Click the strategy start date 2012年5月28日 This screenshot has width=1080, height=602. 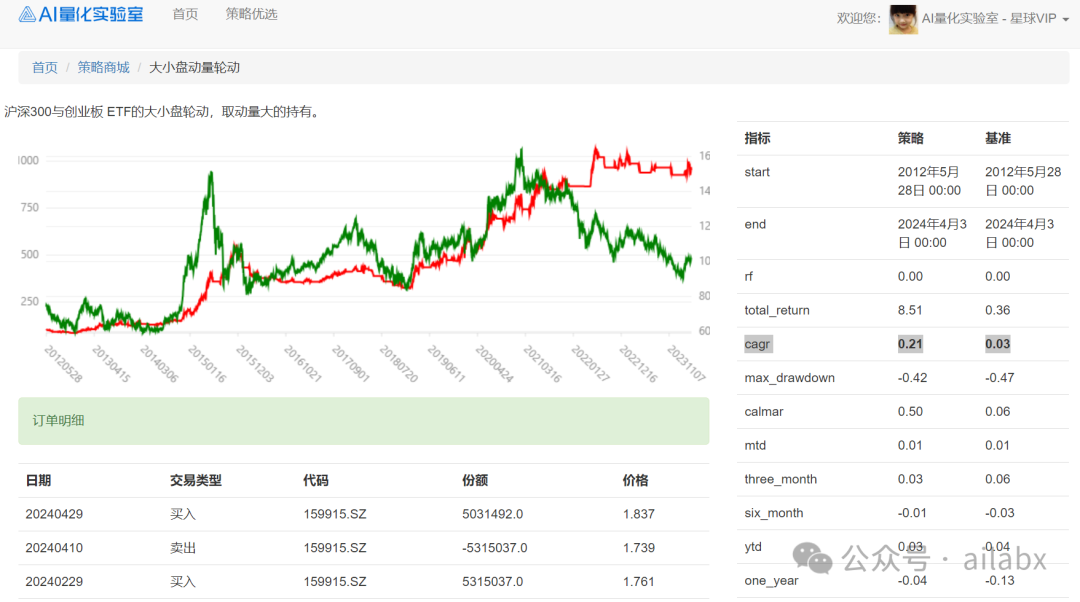coord(929,181)
